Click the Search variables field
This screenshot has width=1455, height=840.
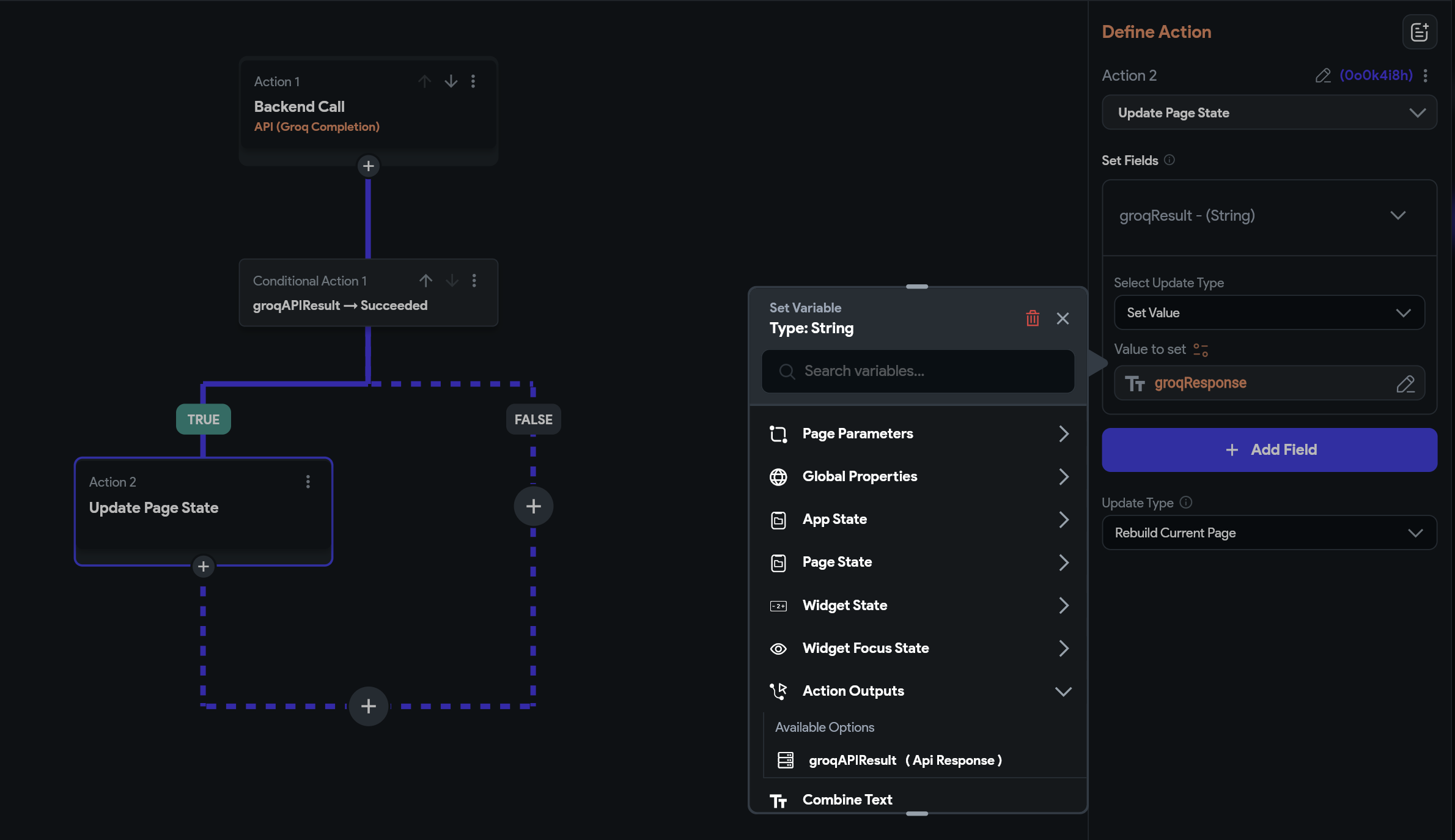918,371
